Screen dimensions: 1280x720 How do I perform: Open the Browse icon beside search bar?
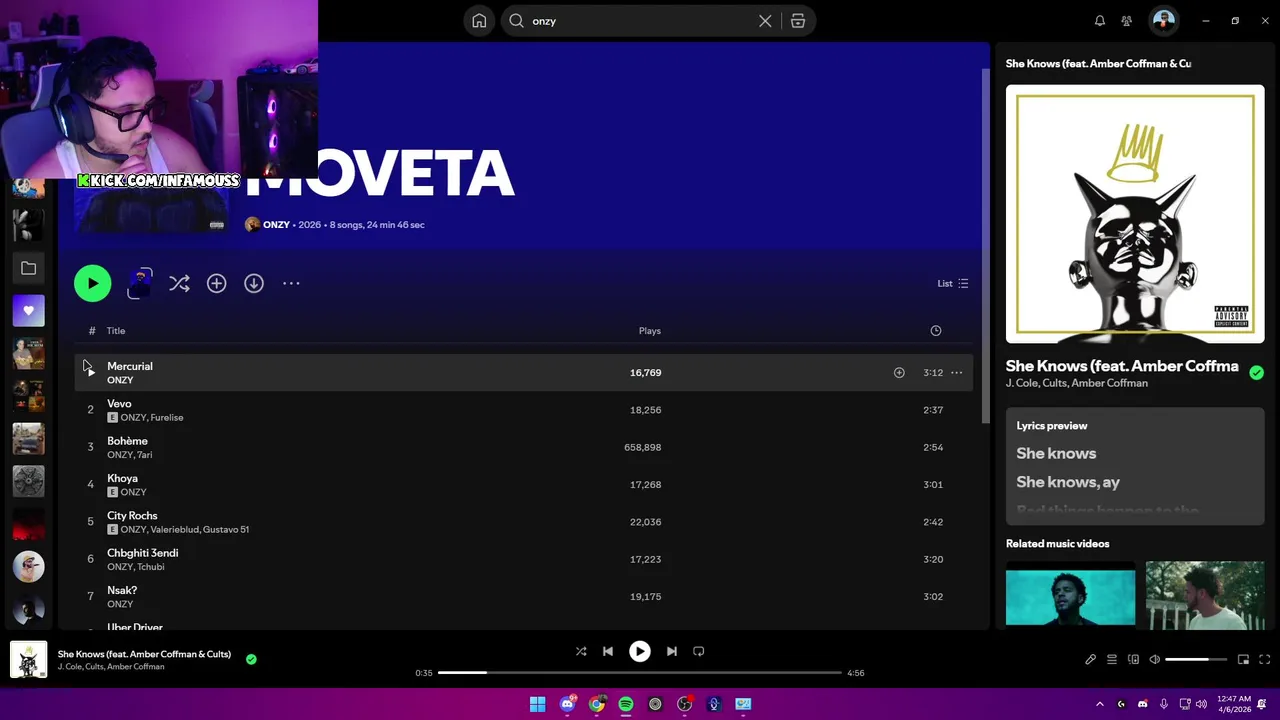[x=798, y=21]
